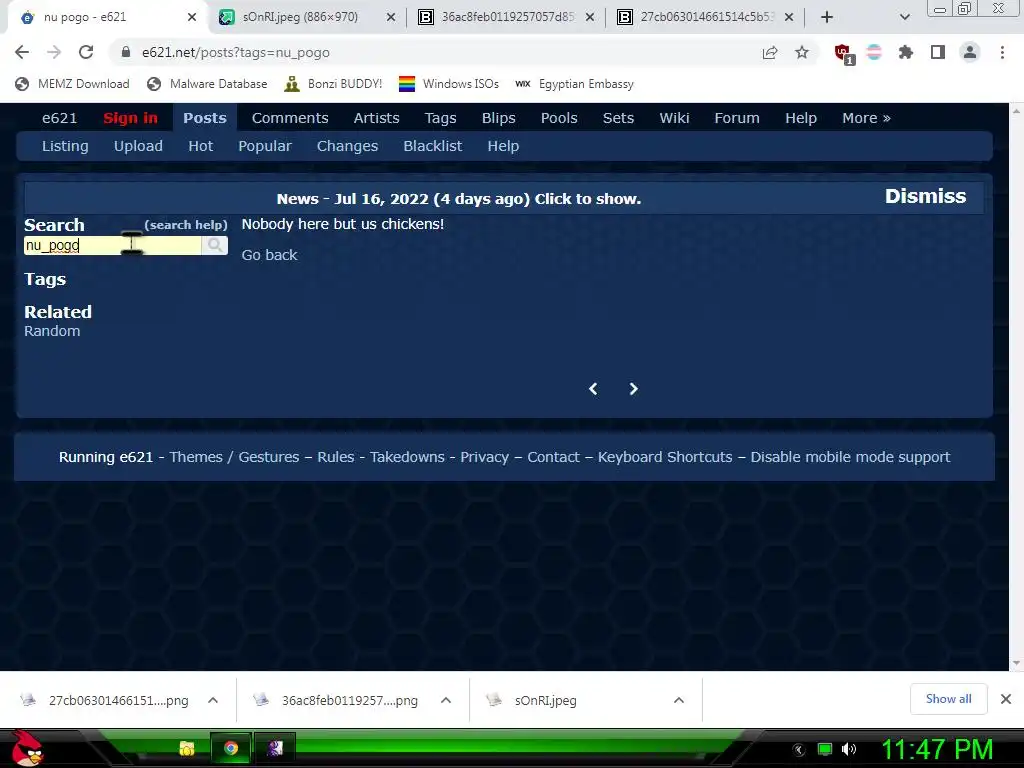Open the purple app in the taskbar
The height and width of the screenshot is (768, 1024).
[275, 748]
